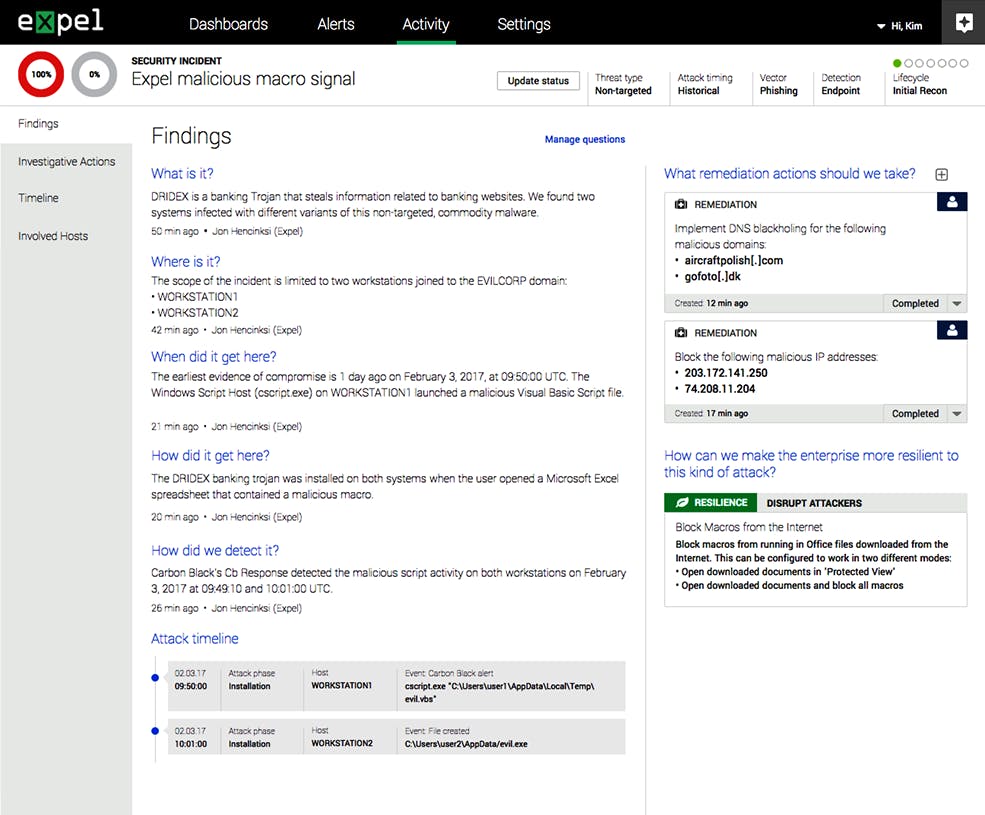985x815 pixels.
Task: Click the Detection Endpoint field
Action: (841, 84)
